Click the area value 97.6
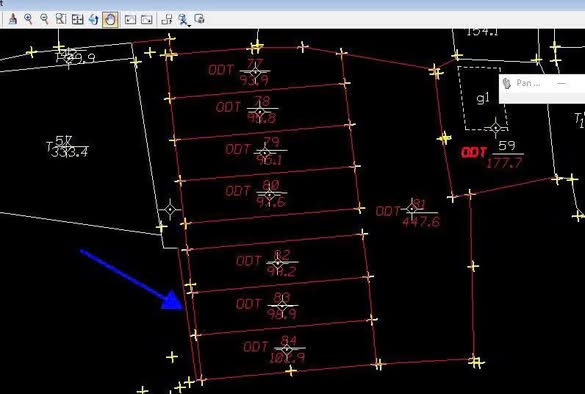The height and width of the screenshot is (394, 585). tap(271, 202)
